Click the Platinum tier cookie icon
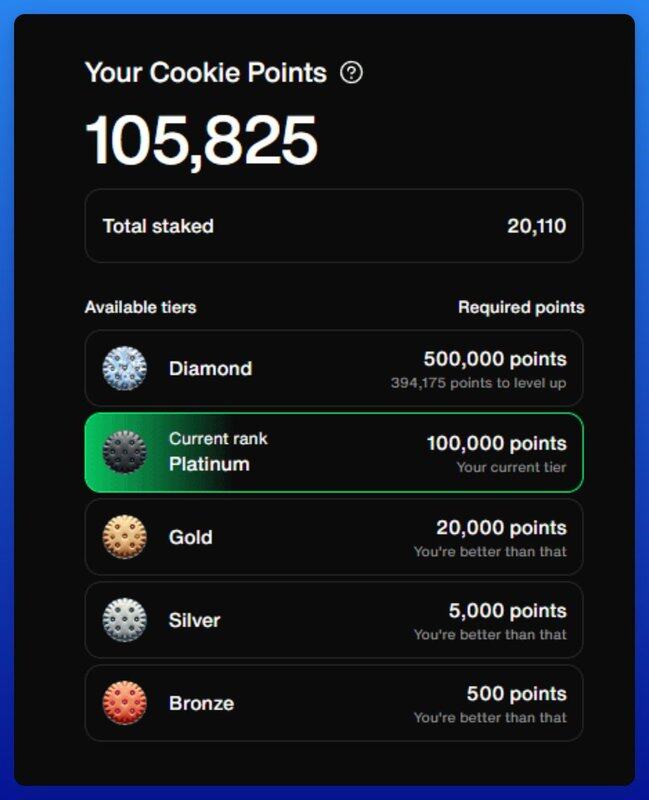Screen dimensions: 649x800 pos(125,453)
